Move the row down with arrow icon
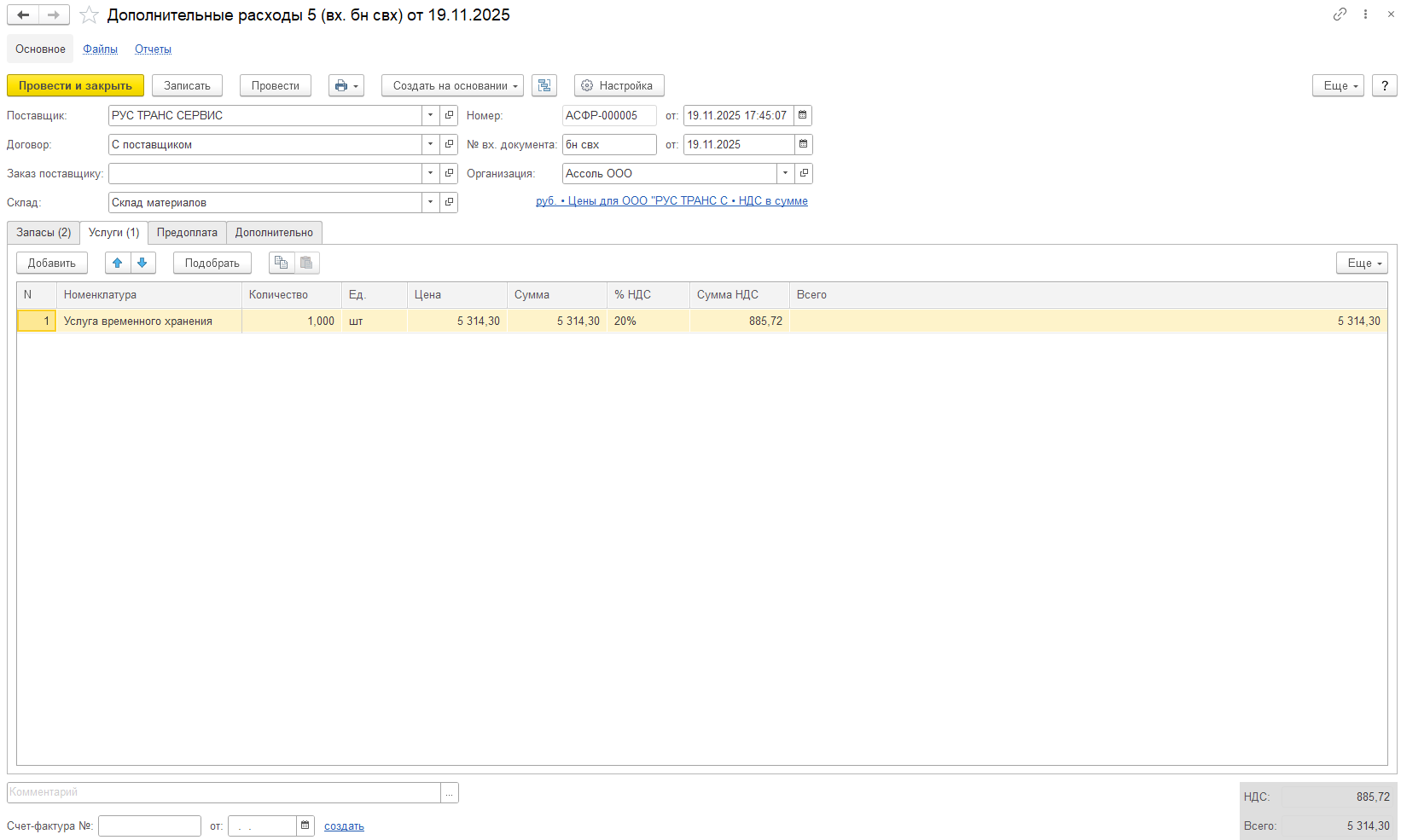1401x840 pixels. [142, 263]
